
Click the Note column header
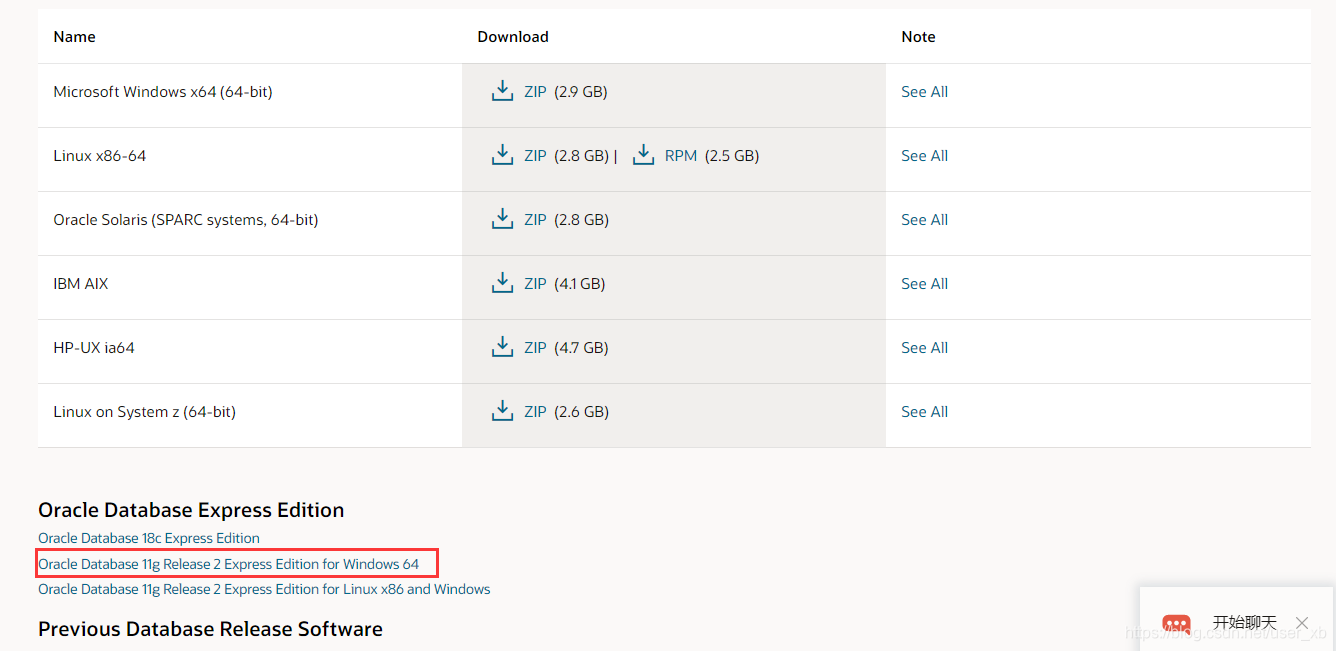(x=918, y=37)
